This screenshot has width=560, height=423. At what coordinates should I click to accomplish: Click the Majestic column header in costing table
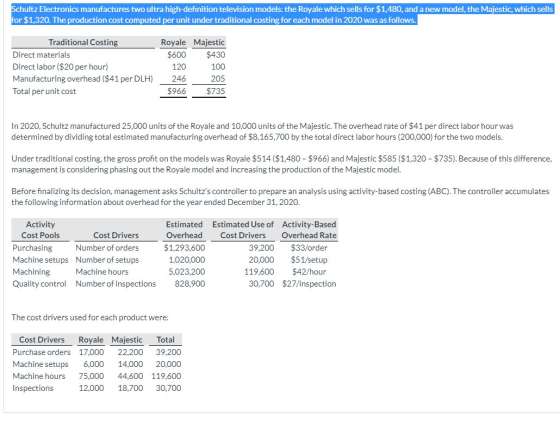[x=209, y=42]
